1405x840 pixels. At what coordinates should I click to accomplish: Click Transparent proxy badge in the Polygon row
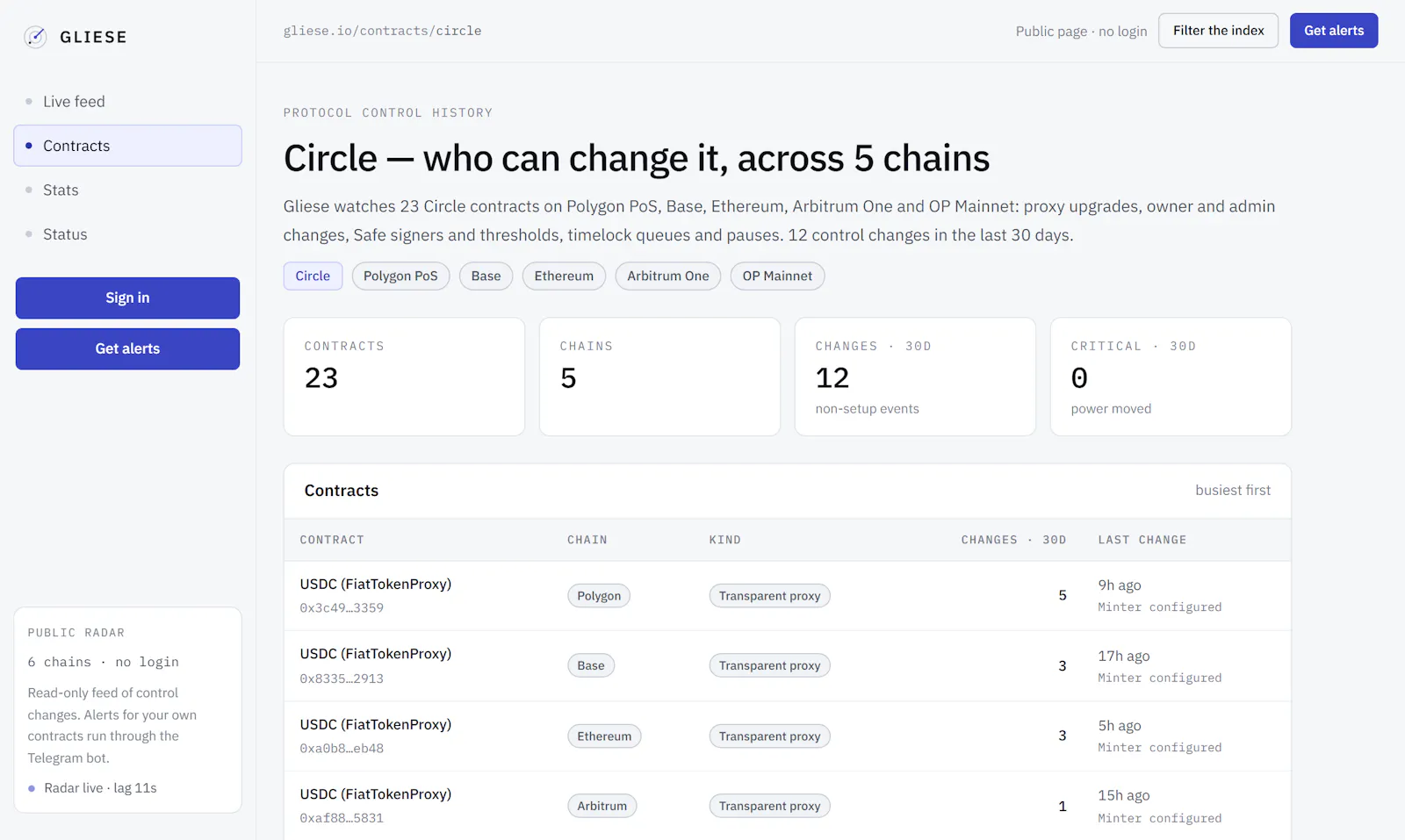769,596
